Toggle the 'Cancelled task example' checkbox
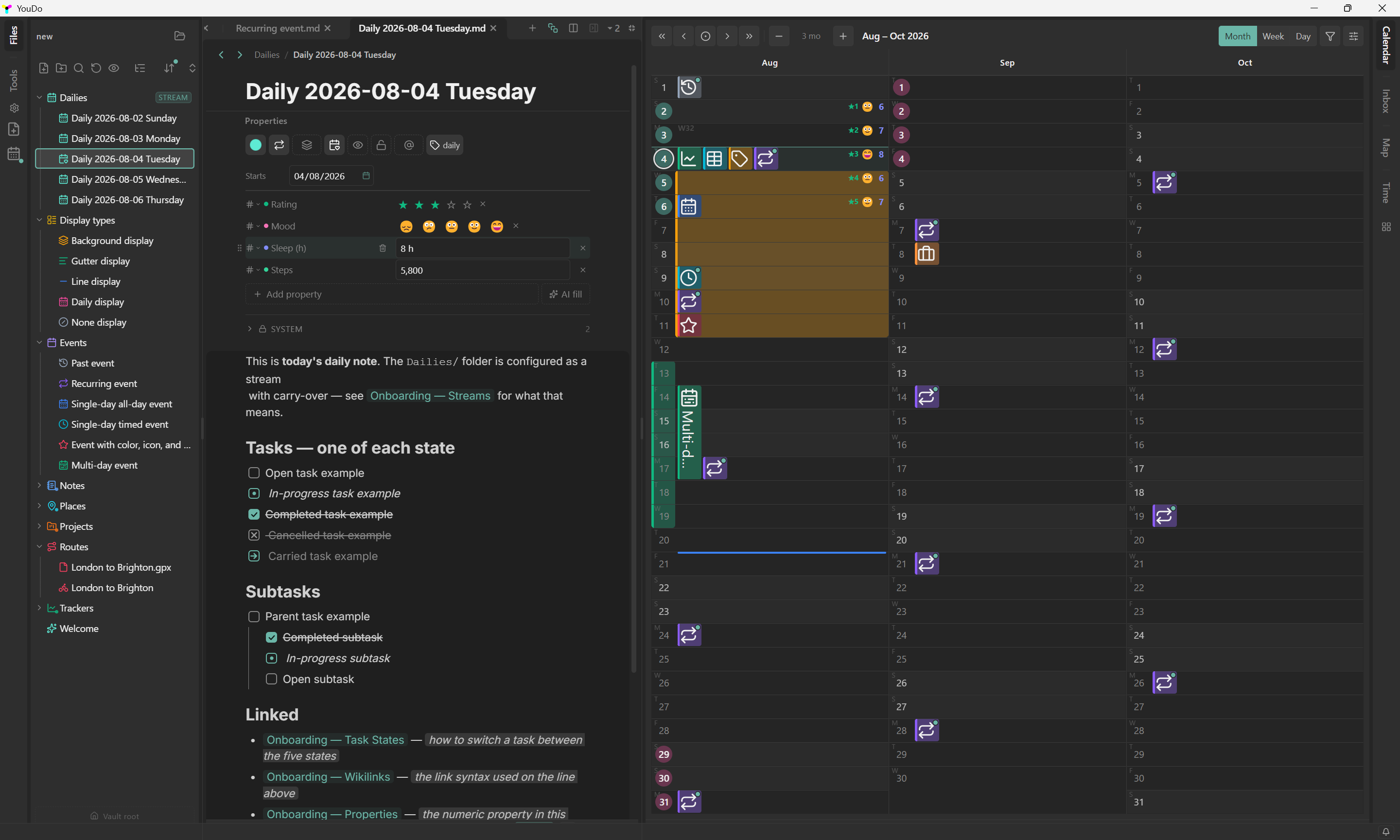This screenshot has height=840, width=1400. tap(254, 535)
